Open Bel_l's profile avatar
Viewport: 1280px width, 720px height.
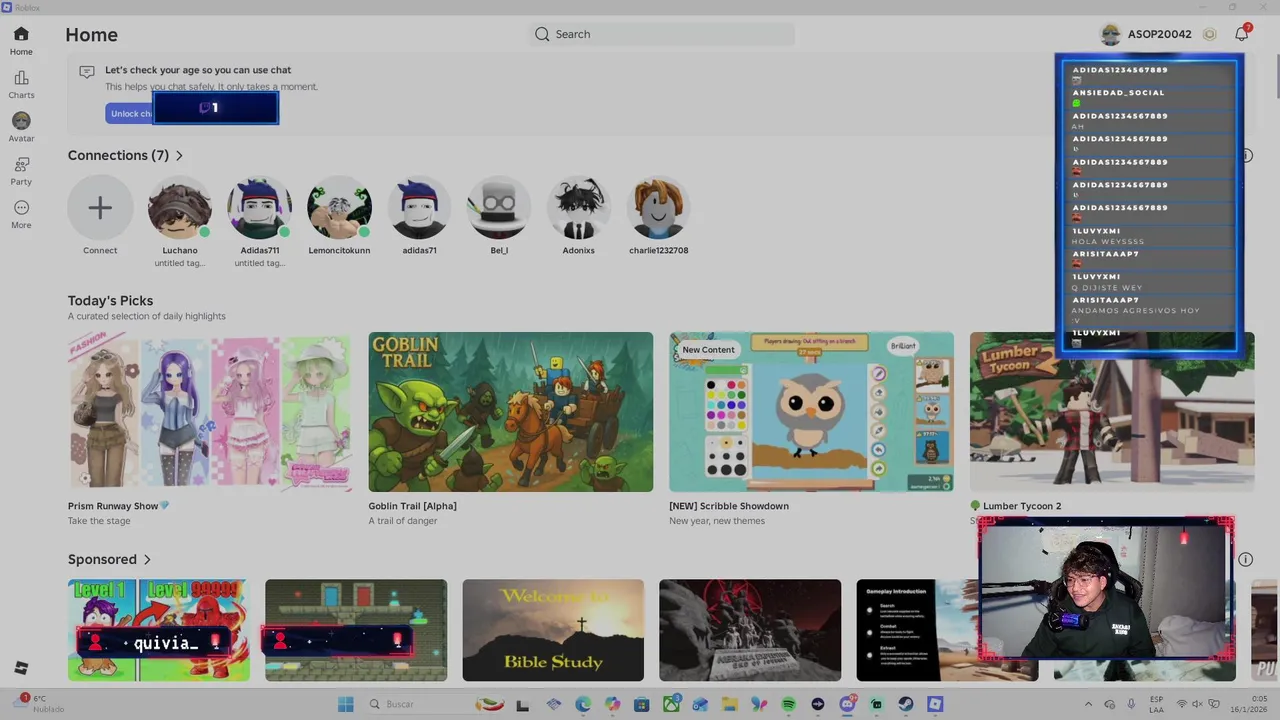pyautogui.click(x=499, y=208)
